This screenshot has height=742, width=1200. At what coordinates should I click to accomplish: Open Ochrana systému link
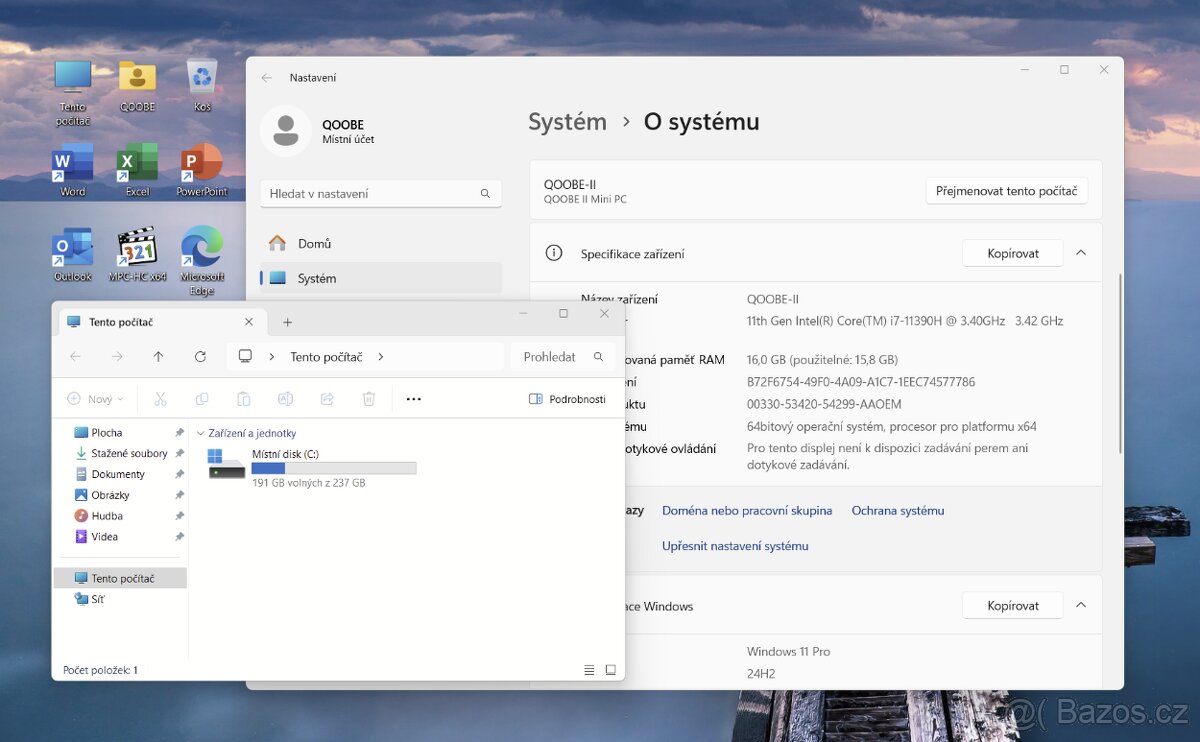897,511
